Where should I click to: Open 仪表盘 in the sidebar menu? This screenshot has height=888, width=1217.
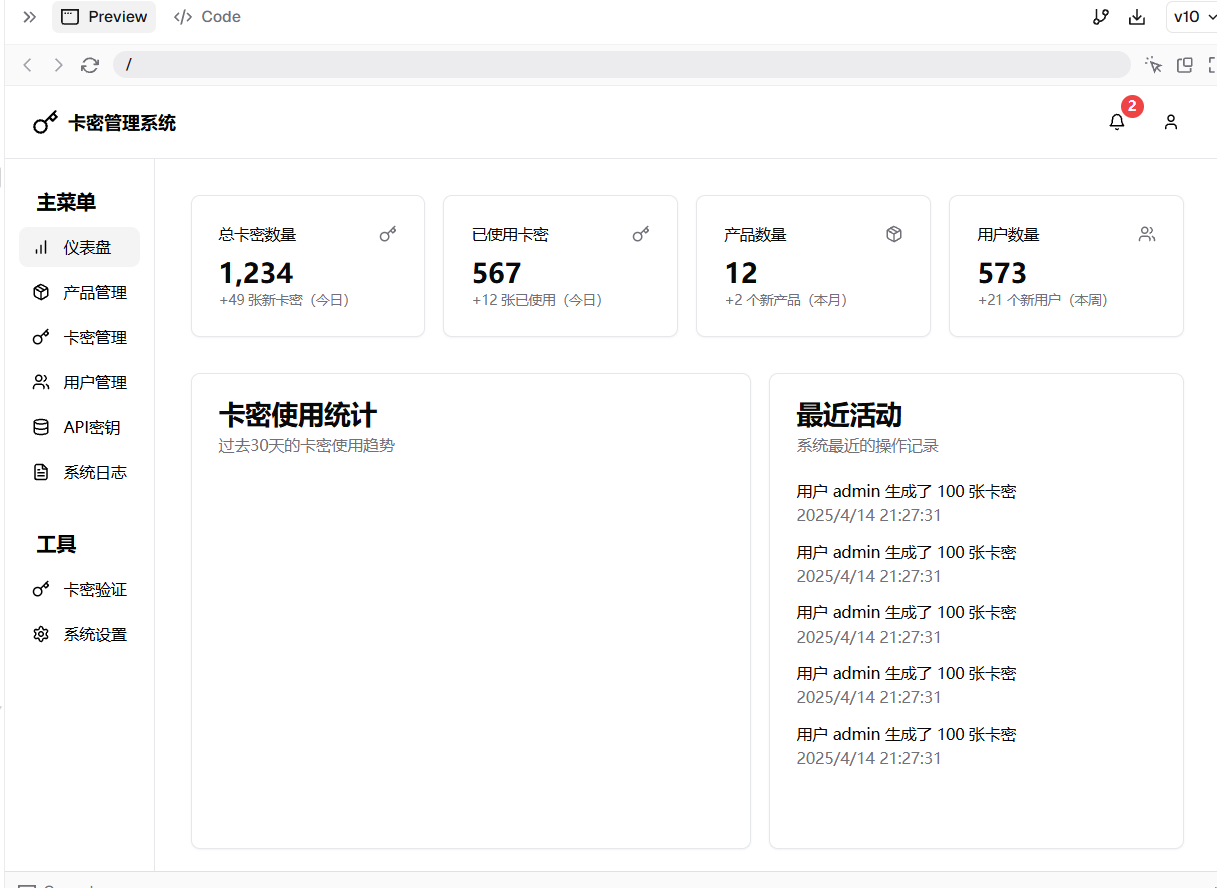coord(79,247)
